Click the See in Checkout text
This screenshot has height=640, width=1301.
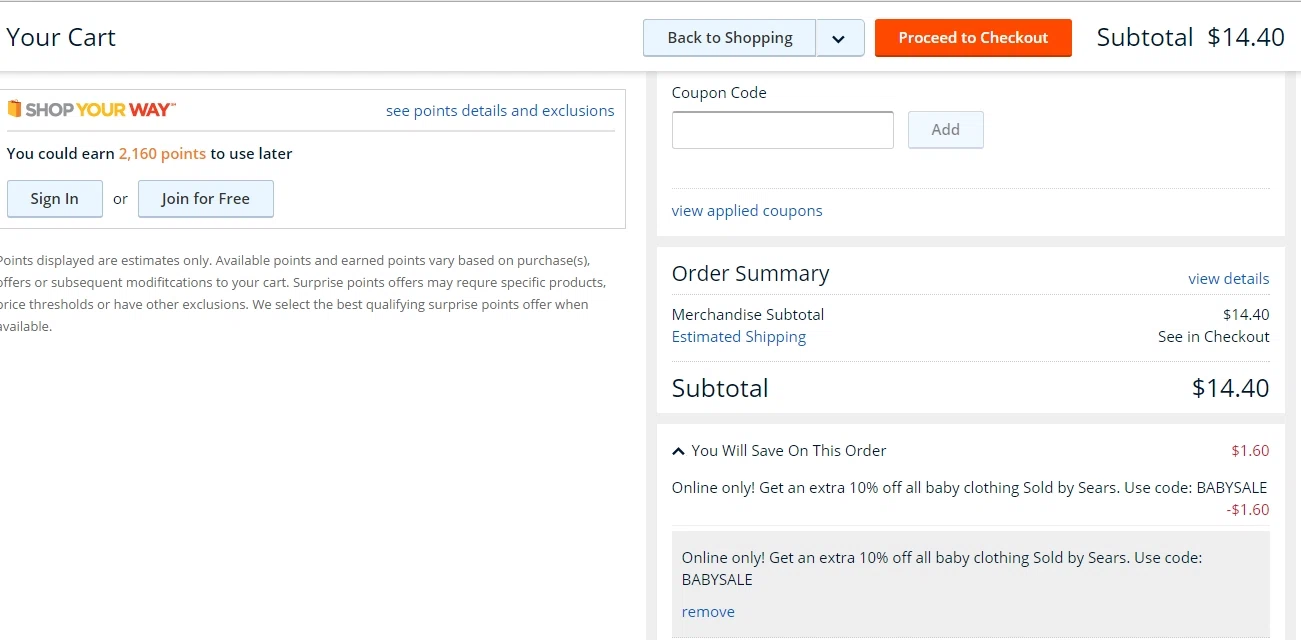(1213, 337)
